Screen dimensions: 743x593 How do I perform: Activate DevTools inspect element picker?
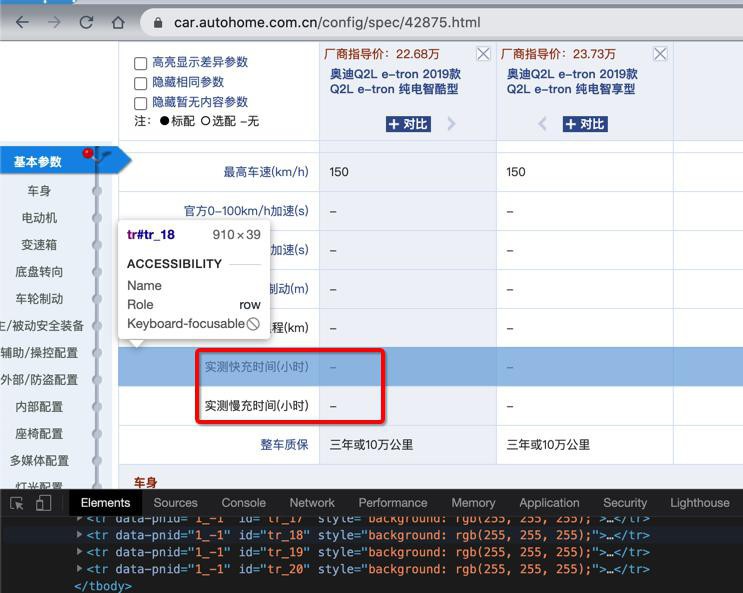coord(17,503)
